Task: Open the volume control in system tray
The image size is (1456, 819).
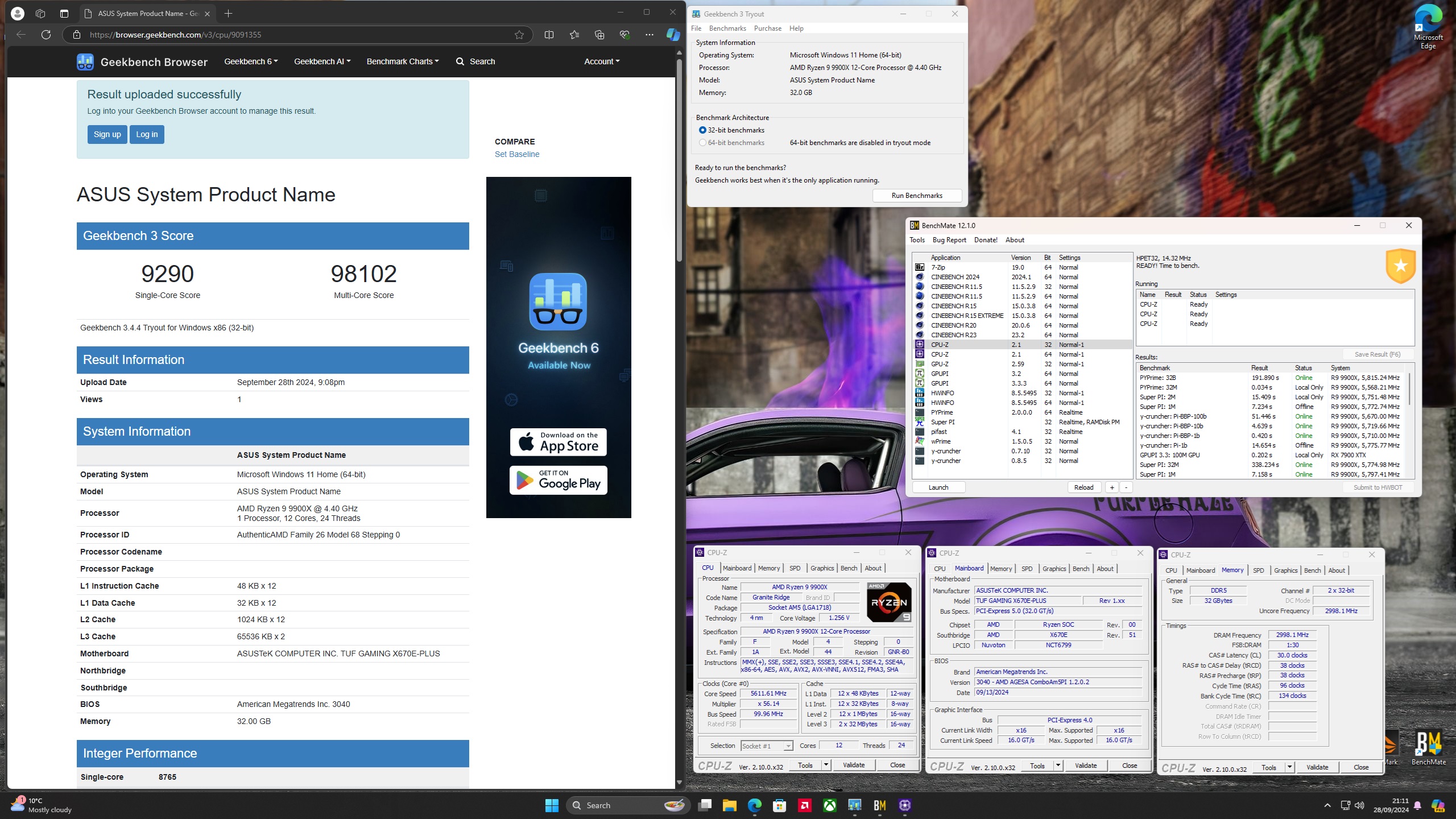Action: 1359,805
